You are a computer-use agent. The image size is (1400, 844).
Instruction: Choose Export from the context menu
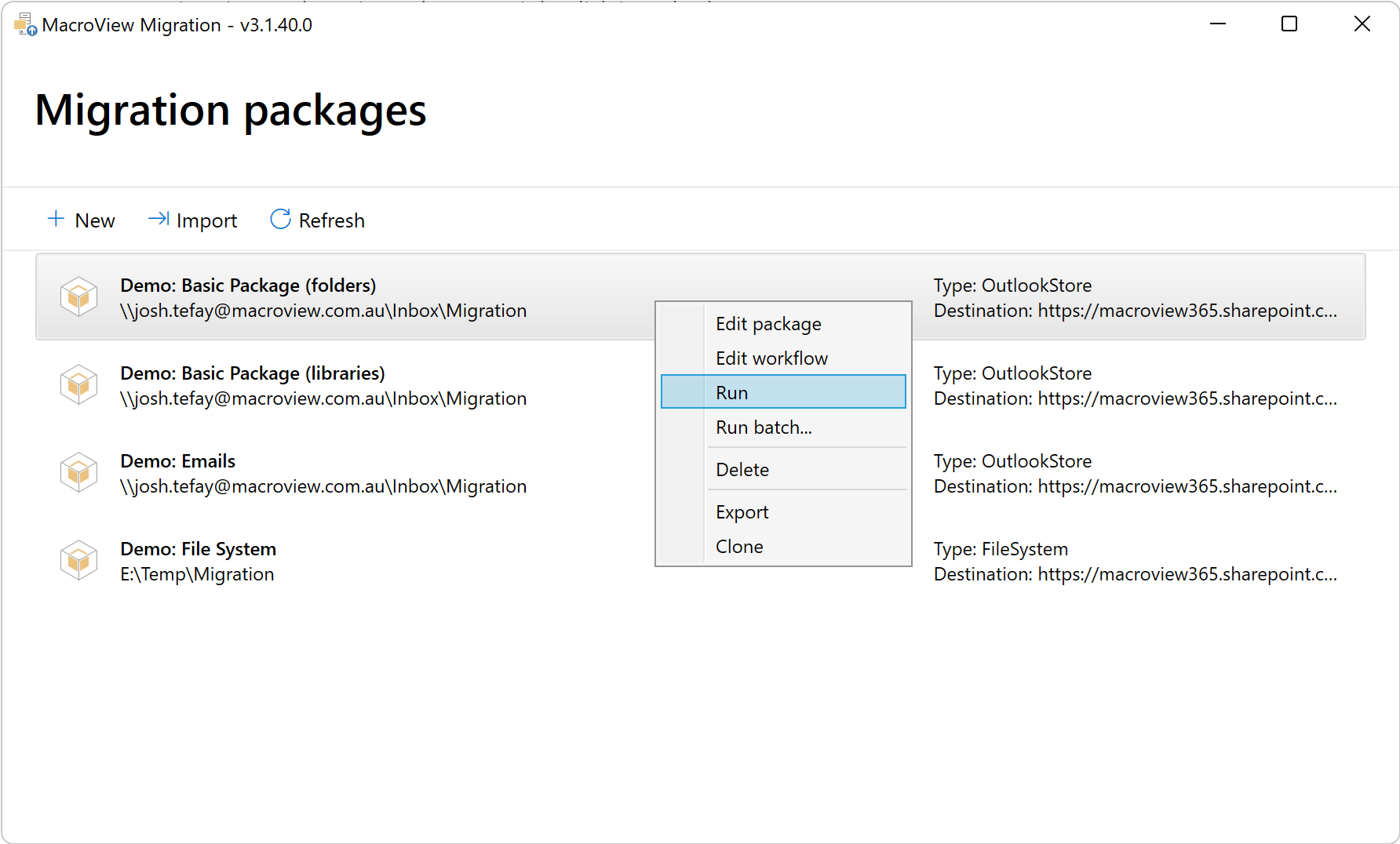pyautogui.click(x=783, y=512)
